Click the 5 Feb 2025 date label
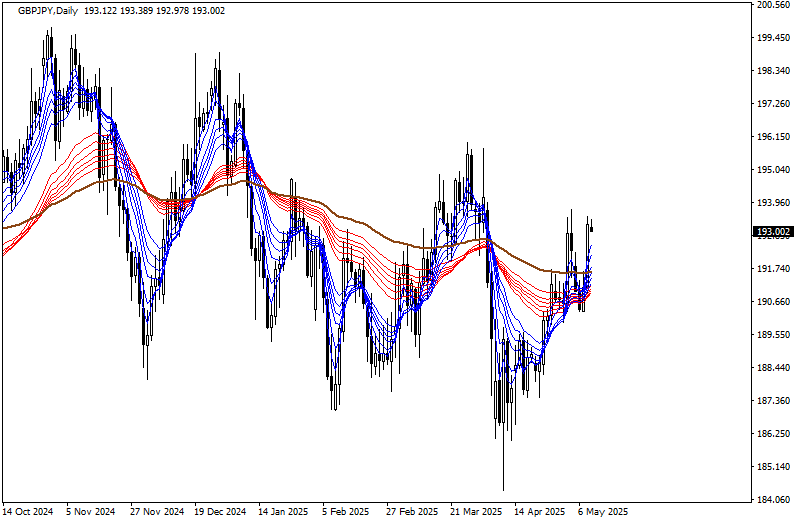This screenshot has width=797, height=523. pyautogui.click(x=346, y=512)
